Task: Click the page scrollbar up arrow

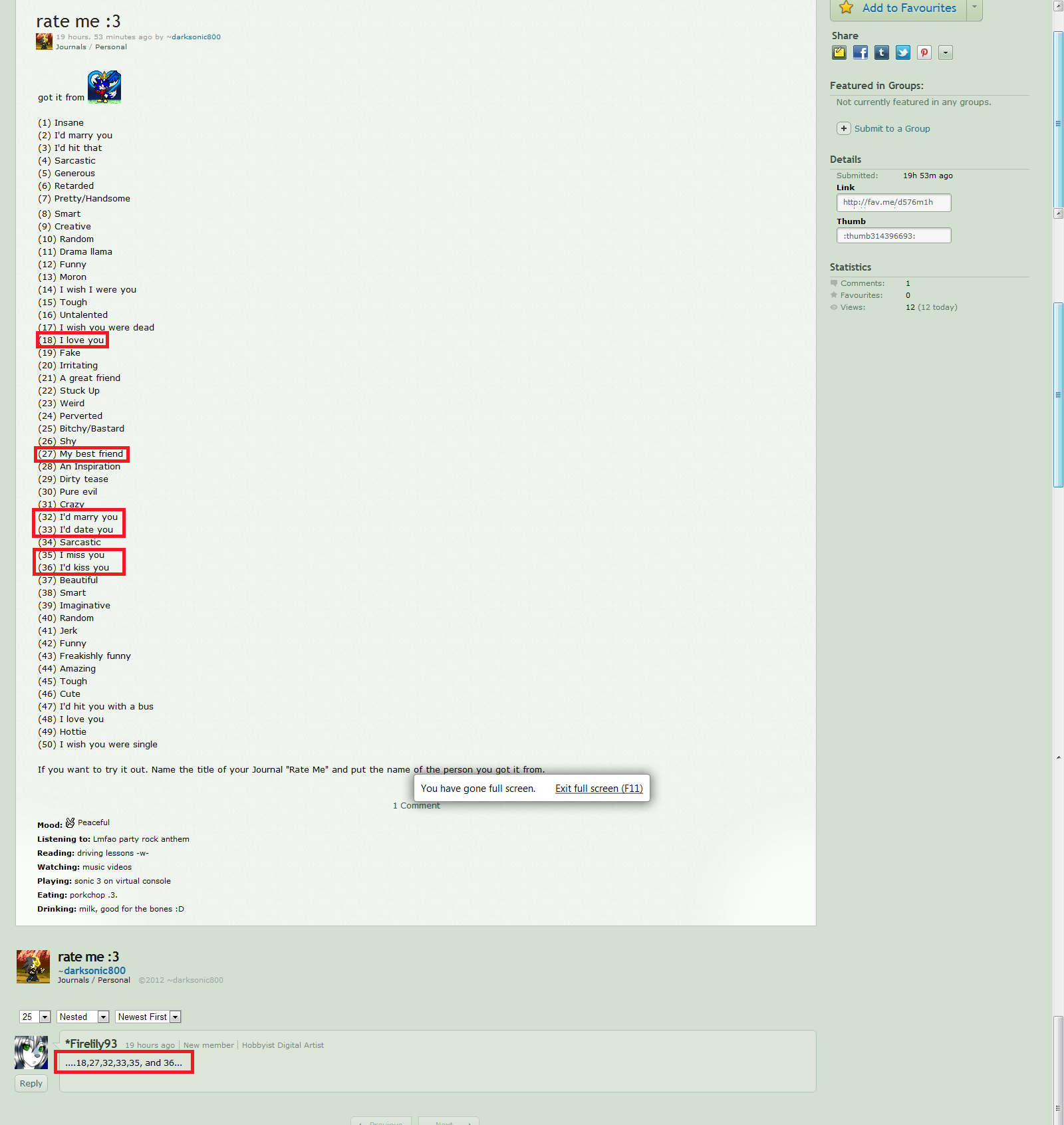Action: tap(1058, 5)
